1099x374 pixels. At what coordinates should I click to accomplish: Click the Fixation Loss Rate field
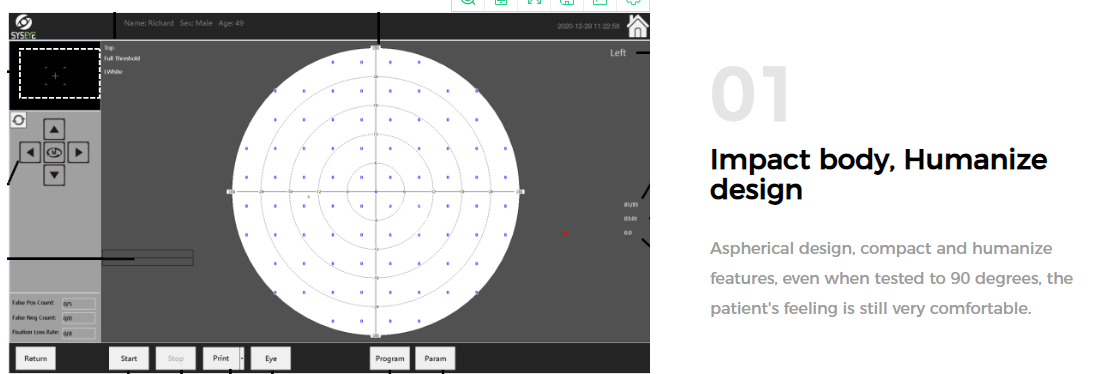click(78, 333)
